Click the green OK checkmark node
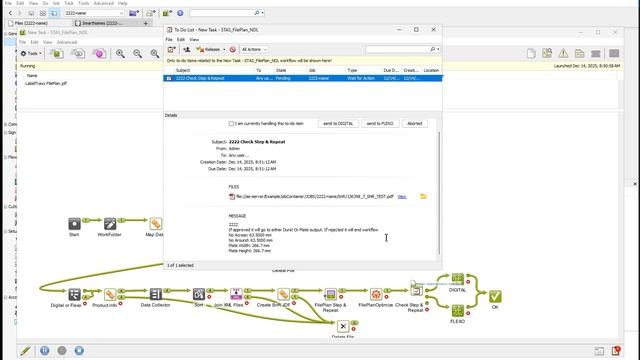The width and height of the screenshot is (640, 360). click(x=495, y=296)
